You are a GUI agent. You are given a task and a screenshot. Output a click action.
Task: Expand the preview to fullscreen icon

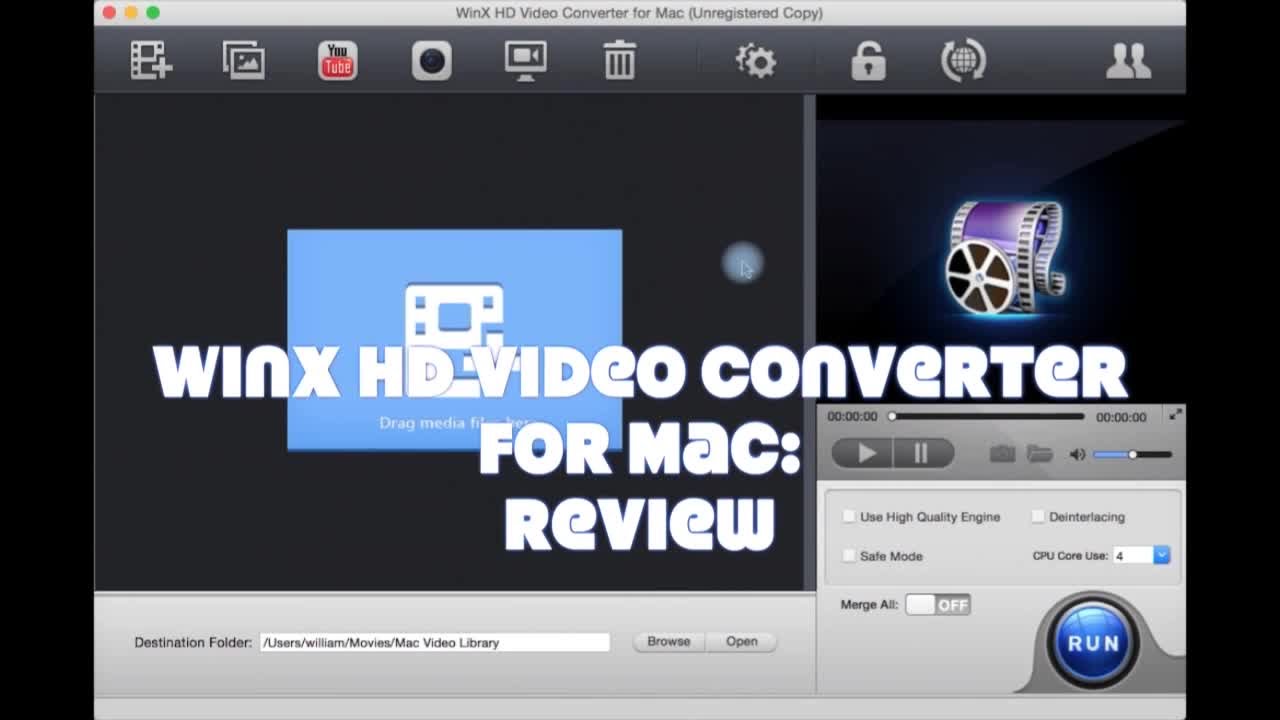1175,415
